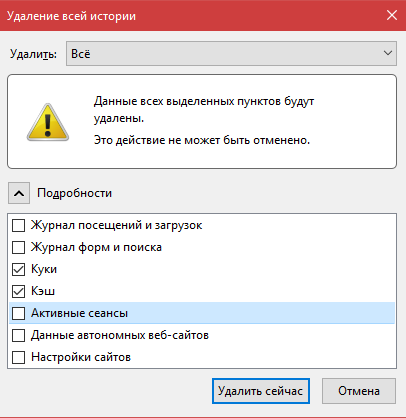Open the Удалить time range dropdown

[231, 53]
